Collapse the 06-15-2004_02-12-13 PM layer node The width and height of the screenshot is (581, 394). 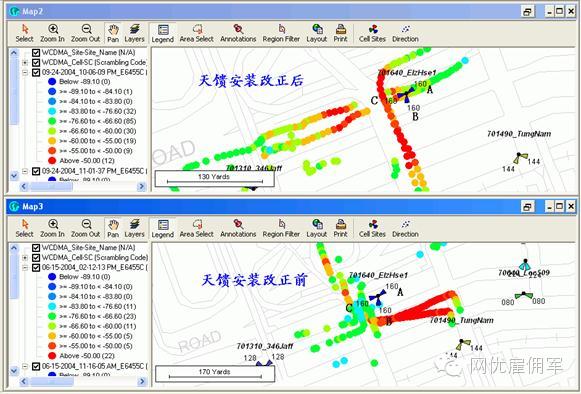point(25,268)
